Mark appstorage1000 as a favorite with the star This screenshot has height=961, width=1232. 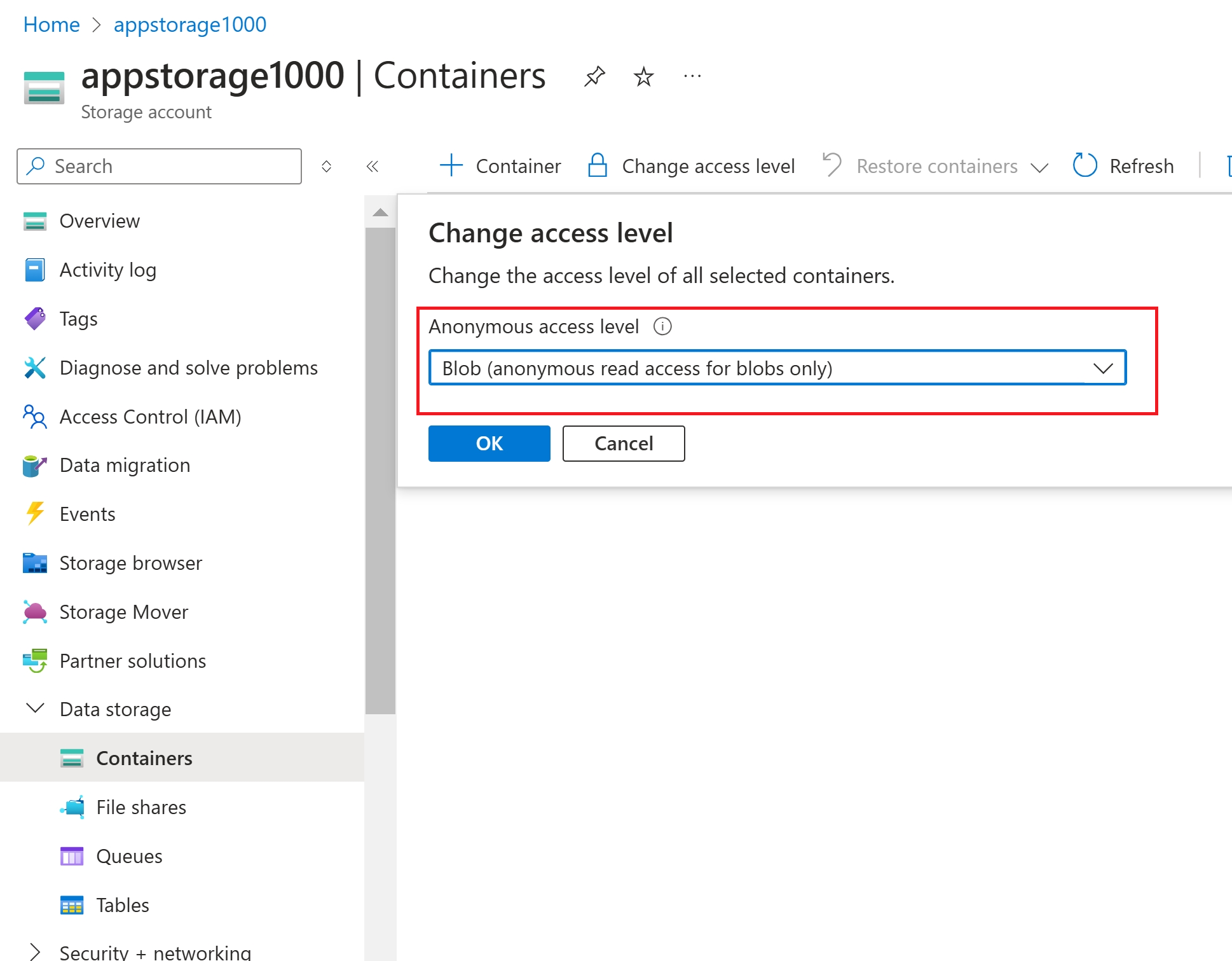(643, 76)
